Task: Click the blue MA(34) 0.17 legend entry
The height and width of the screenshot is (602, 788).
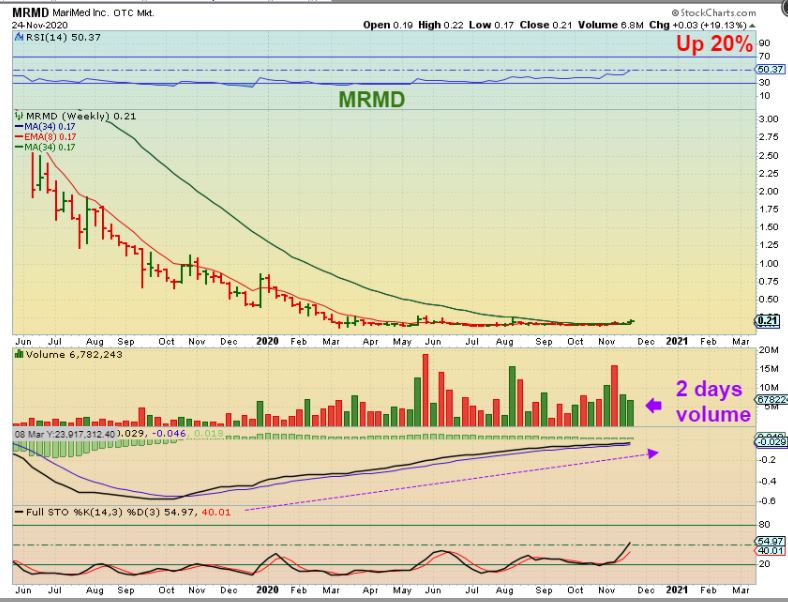Action: [x=50, y=127]
